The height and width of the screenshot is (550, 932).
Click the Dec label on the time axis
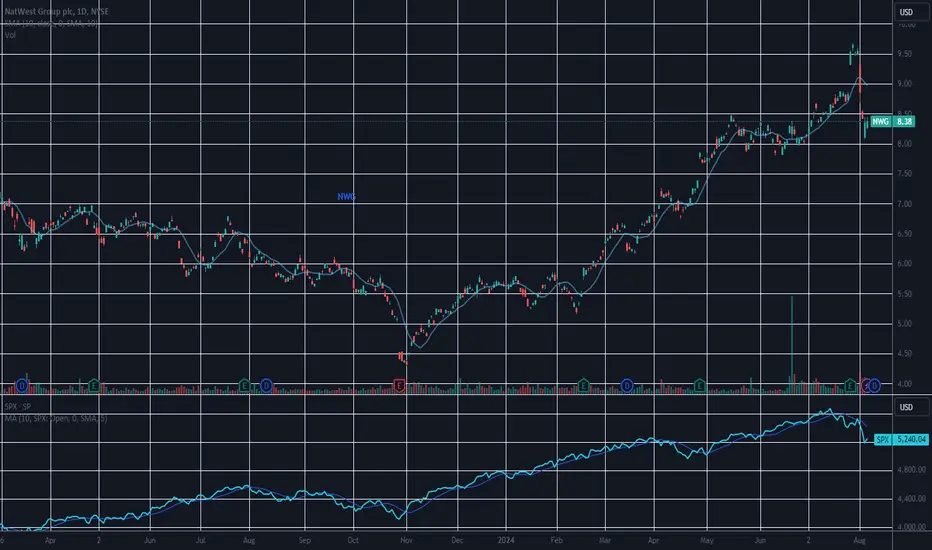click(x=457, y=540)
